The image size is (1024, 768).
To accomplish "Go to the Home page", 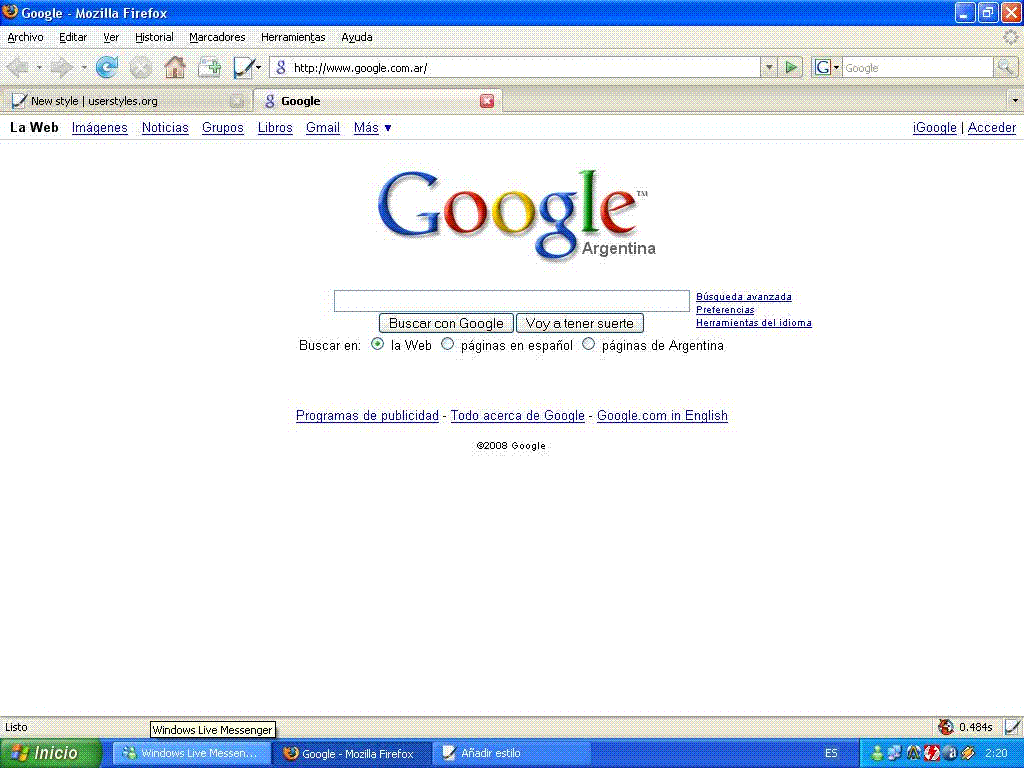I will pos(174,67).
